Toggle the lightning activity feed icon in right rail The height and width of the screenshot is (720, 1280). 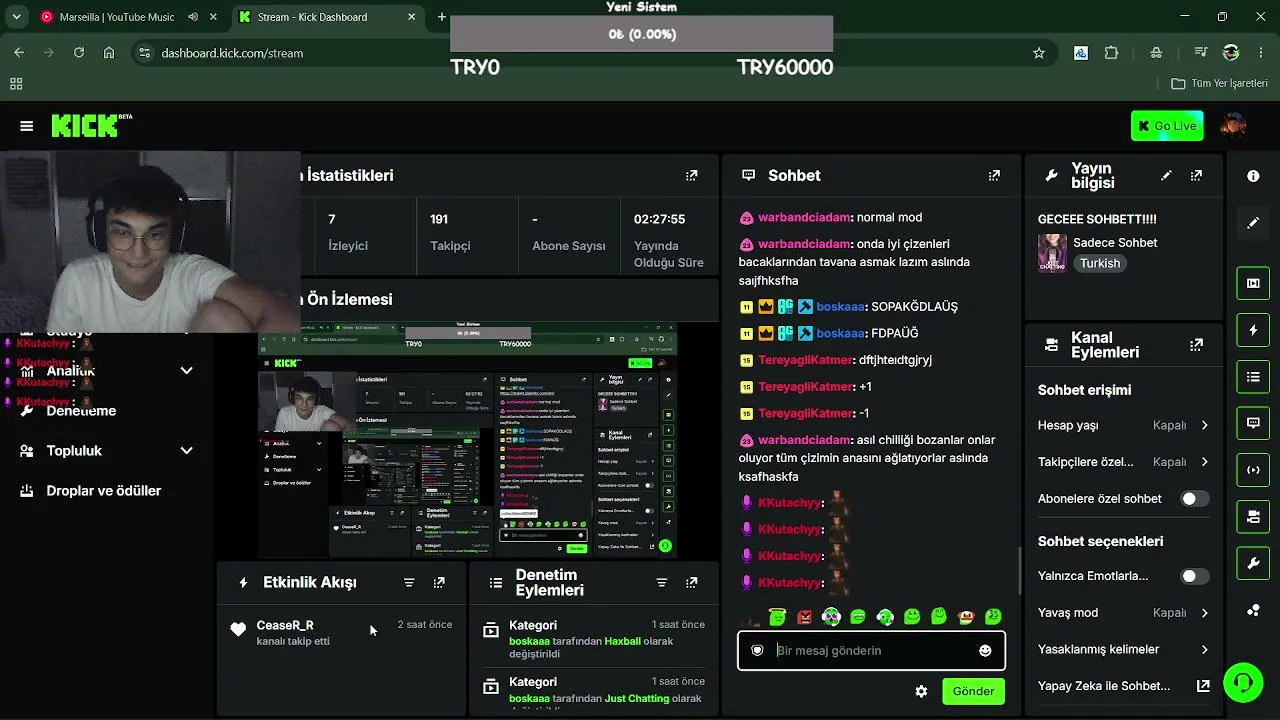pyautogui.click(x=1253, y=330)
